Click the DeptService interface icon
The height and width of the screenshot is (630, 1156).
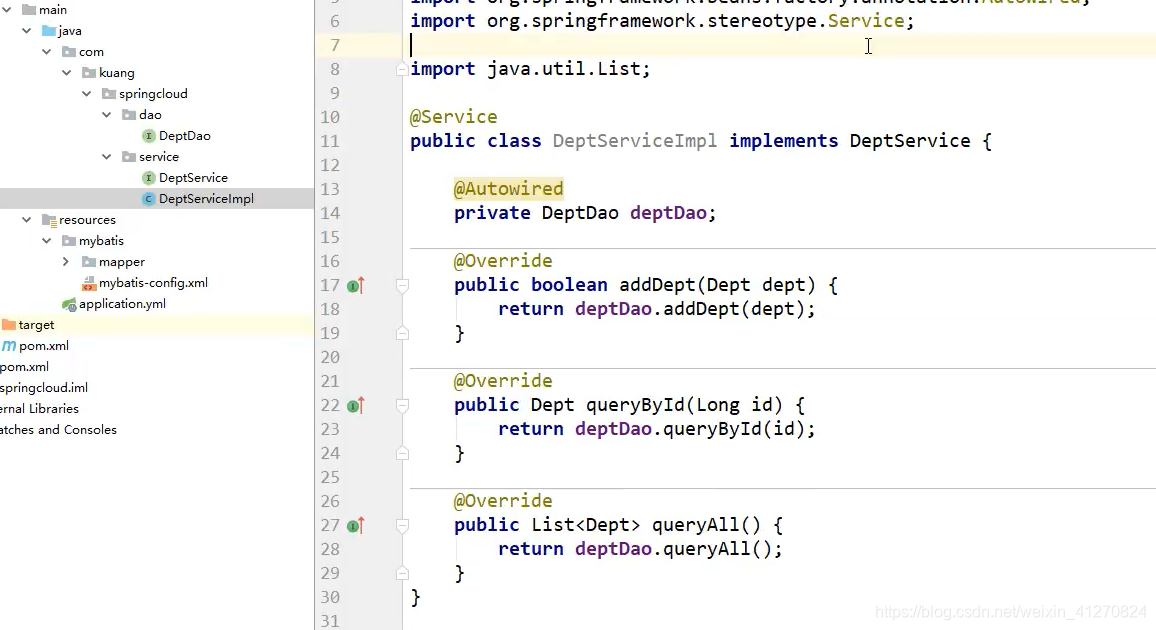(x=148, y=178)
